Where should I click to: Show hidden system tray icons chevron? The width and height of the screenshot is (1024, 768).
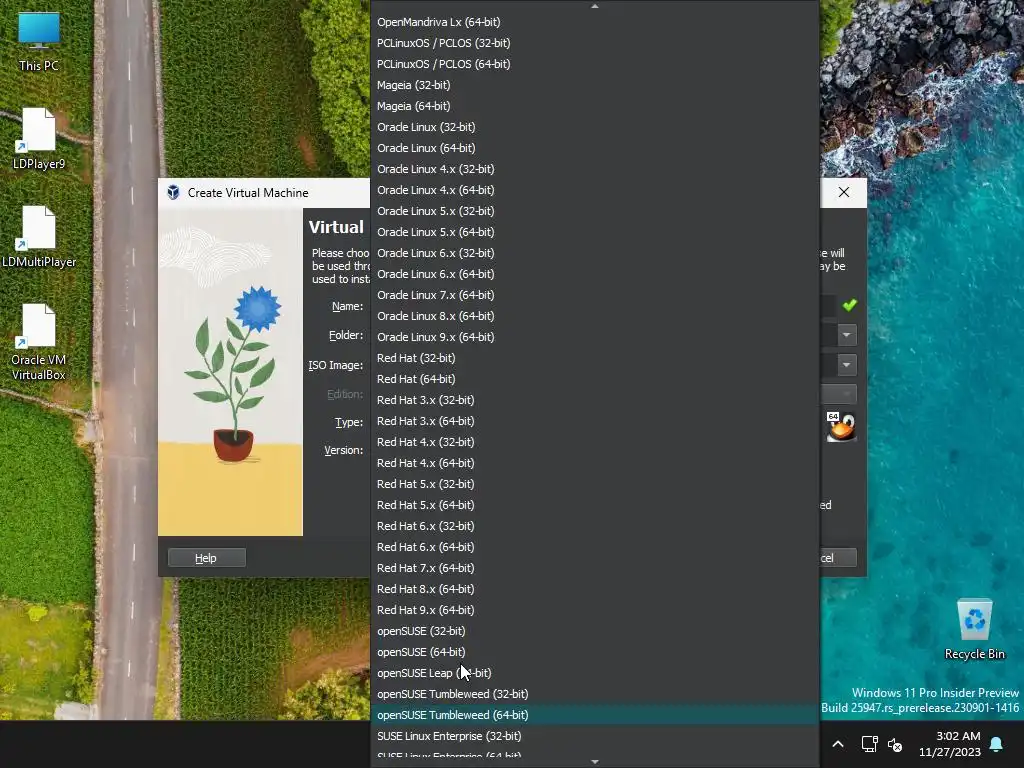click(838, 744)
